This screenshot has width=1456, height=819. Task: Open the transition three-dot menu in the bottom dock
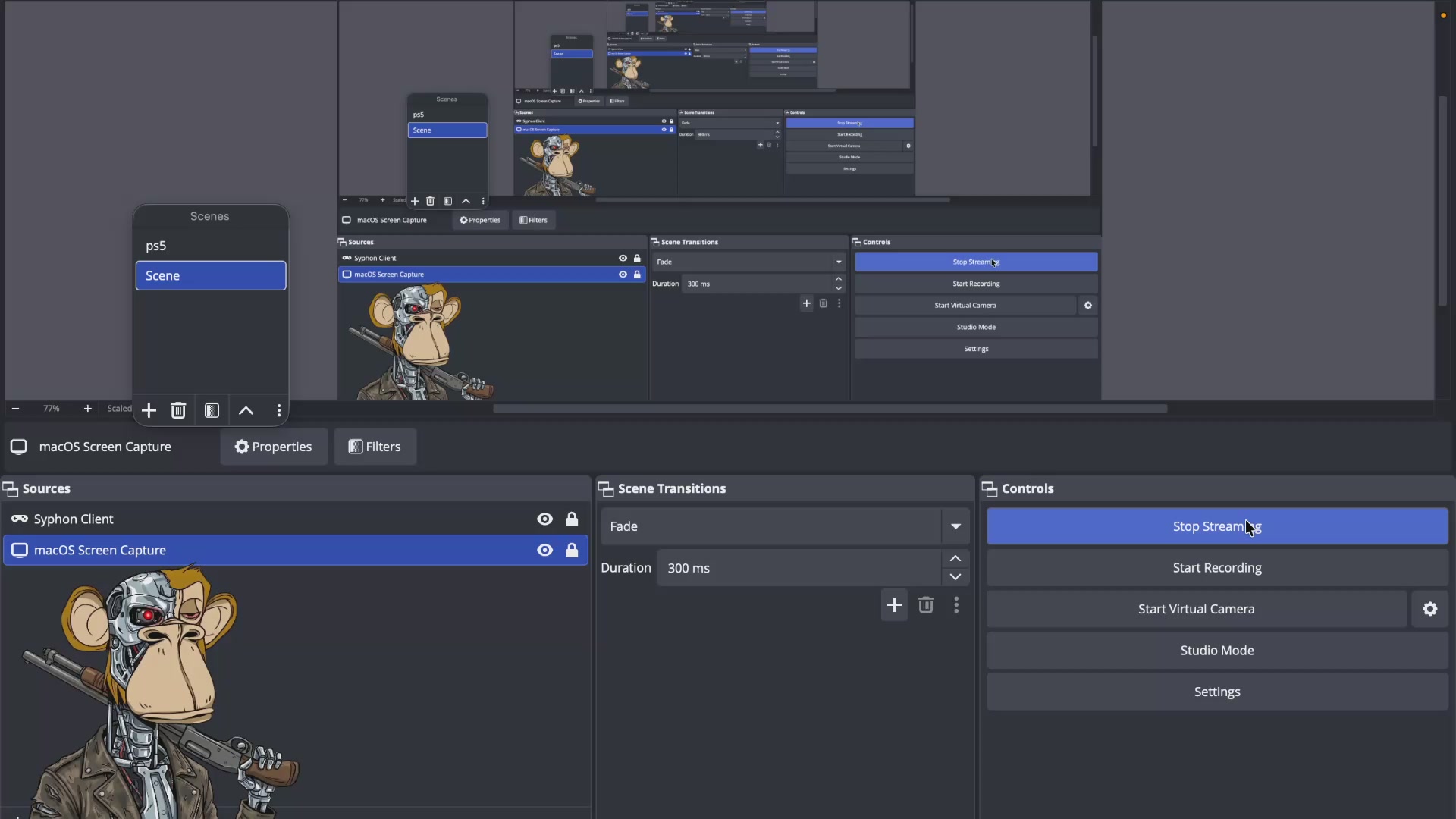(957, 605)
